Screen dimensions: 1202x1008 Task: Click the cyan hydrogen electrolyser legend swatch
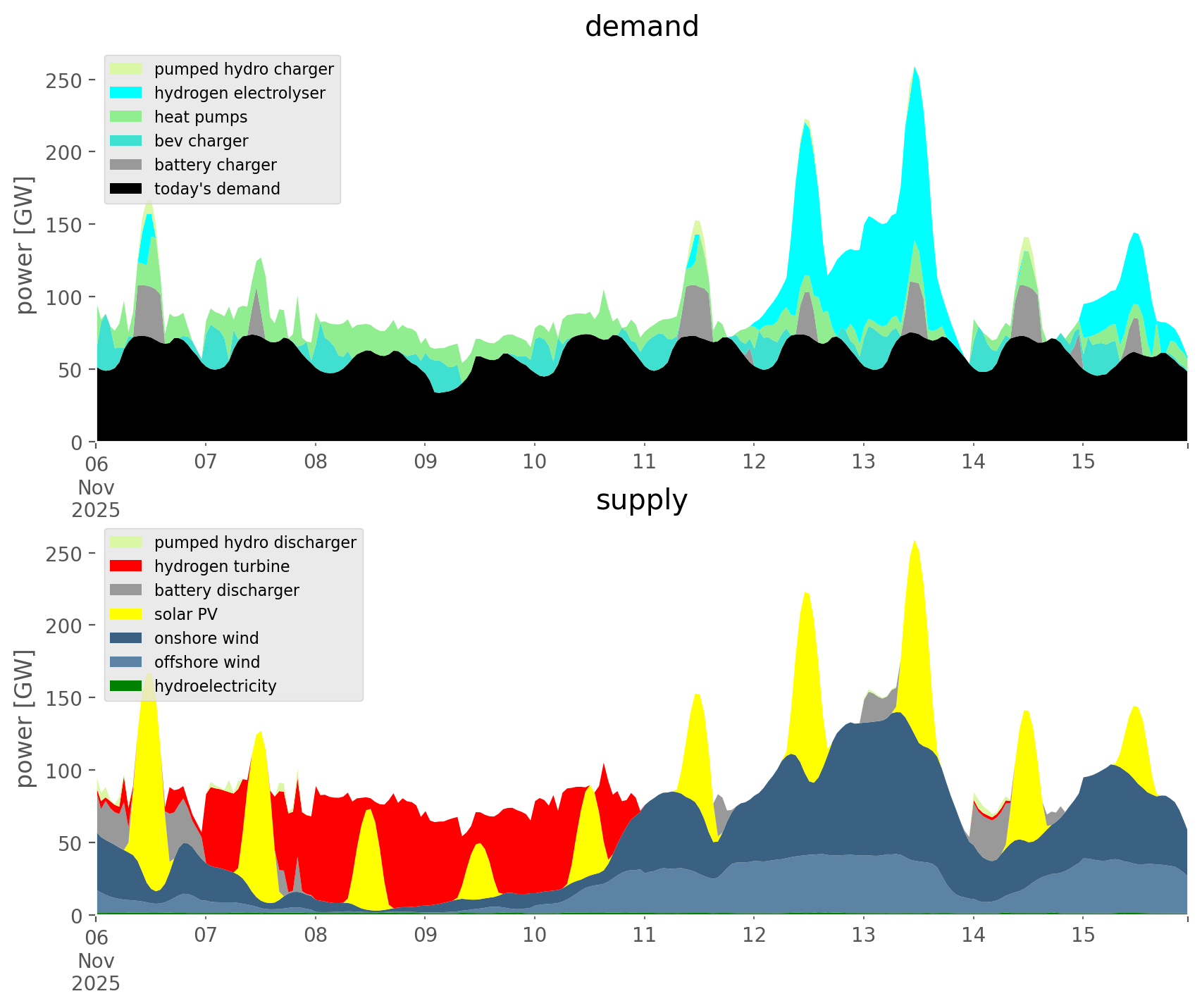coord(127,93)
